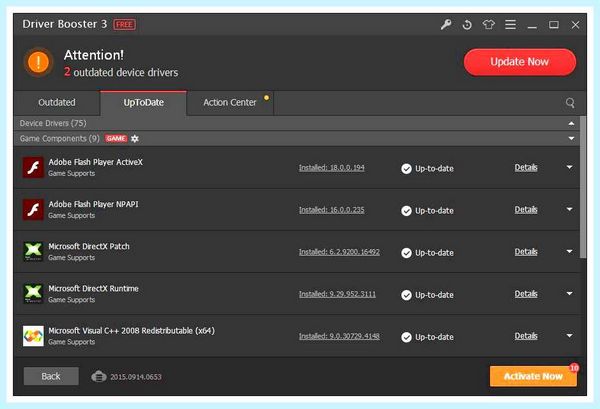
Task: Click database version 2015.0914.0653 text
Action: click(136, 377)
